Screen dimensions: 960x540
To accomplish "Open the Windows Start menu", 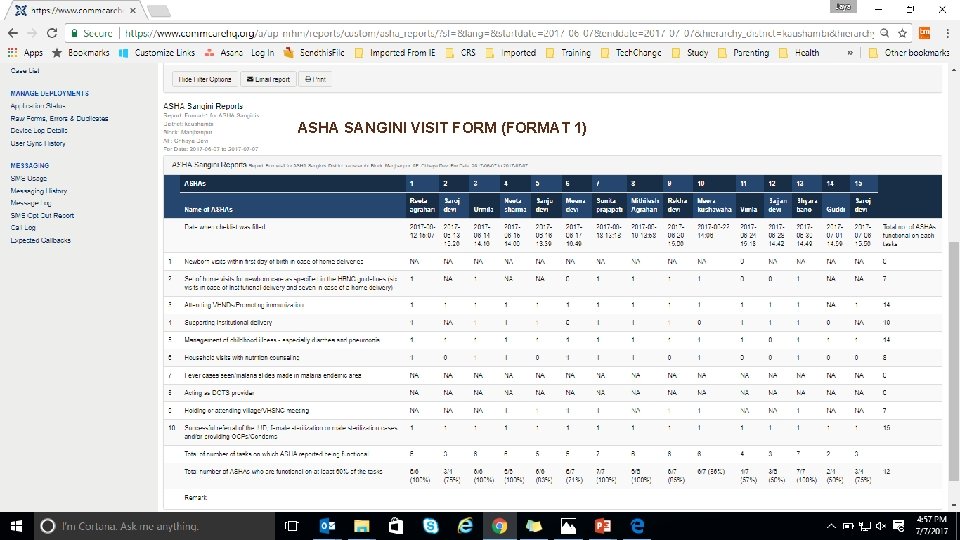I will (x=17, y=526).
